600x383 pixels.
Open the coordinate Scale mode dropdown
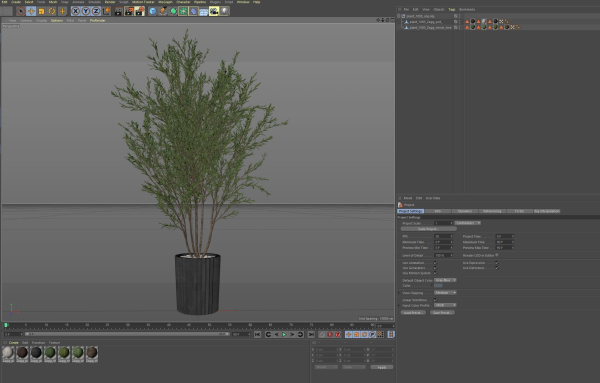point(354,367)
